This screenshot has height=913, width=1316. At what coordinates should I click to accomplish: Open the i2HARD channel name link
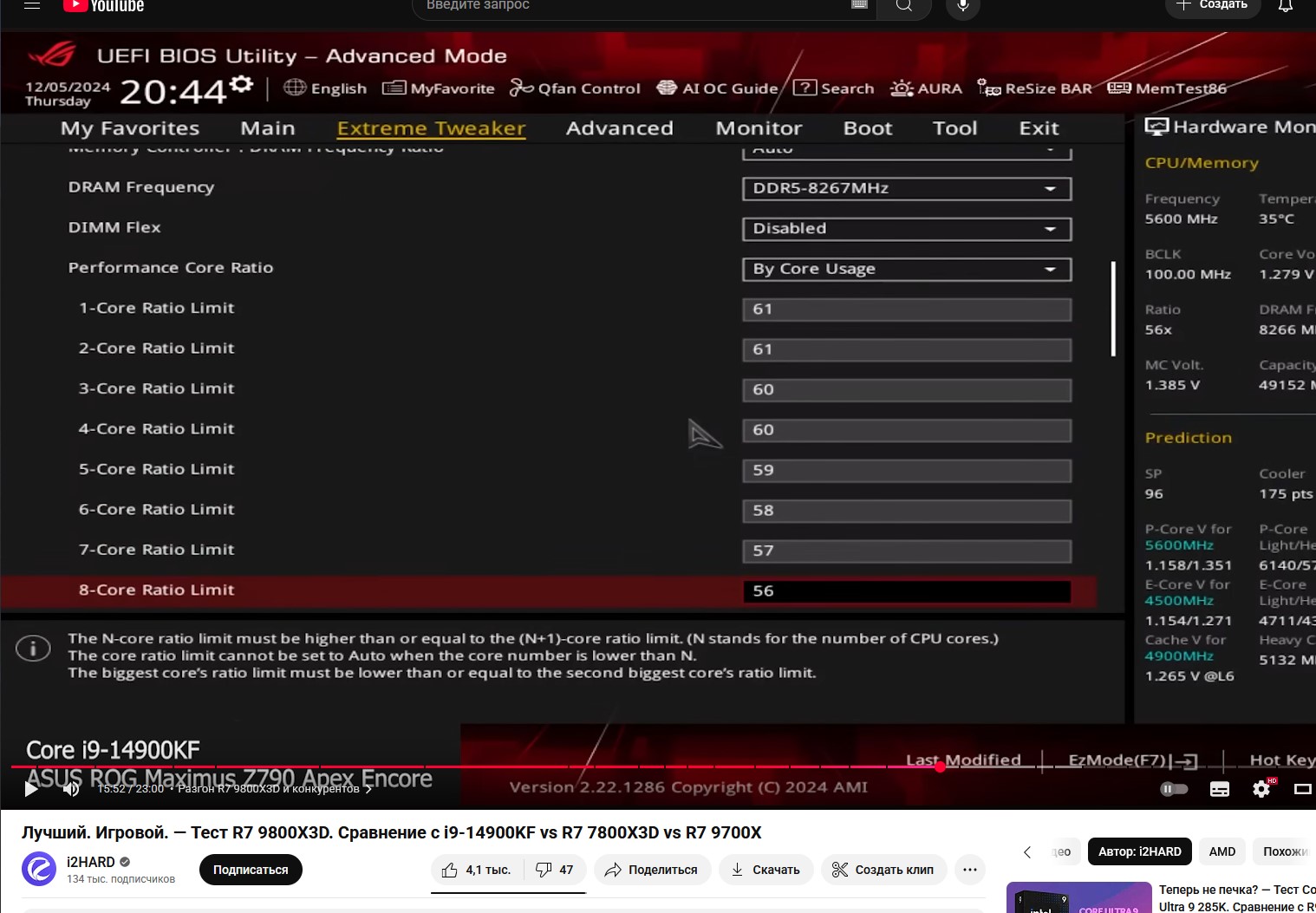pyautogui.click(x=91, y=862)
